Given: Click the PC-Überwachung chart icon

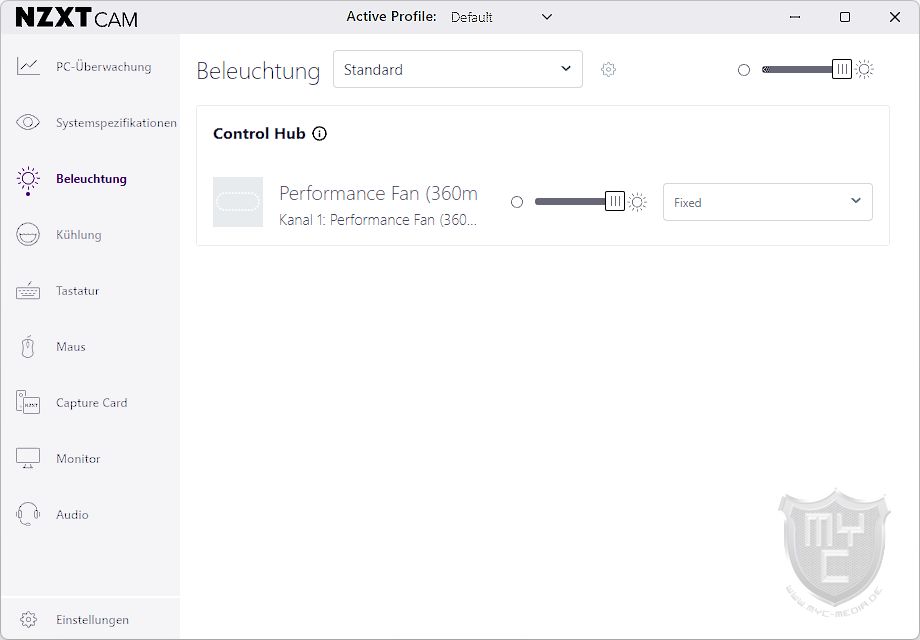Looking at the screenshot, I should [28, 67].
